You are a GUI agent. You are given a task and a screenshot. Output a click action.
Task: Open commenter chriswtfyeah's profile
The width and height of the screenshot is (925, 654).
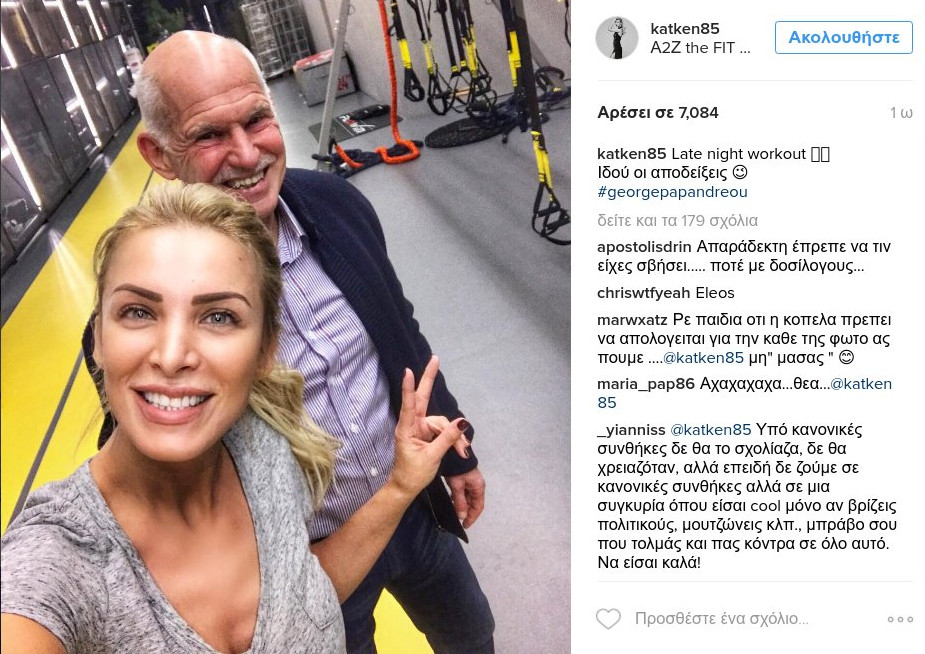tap(643, 293)
